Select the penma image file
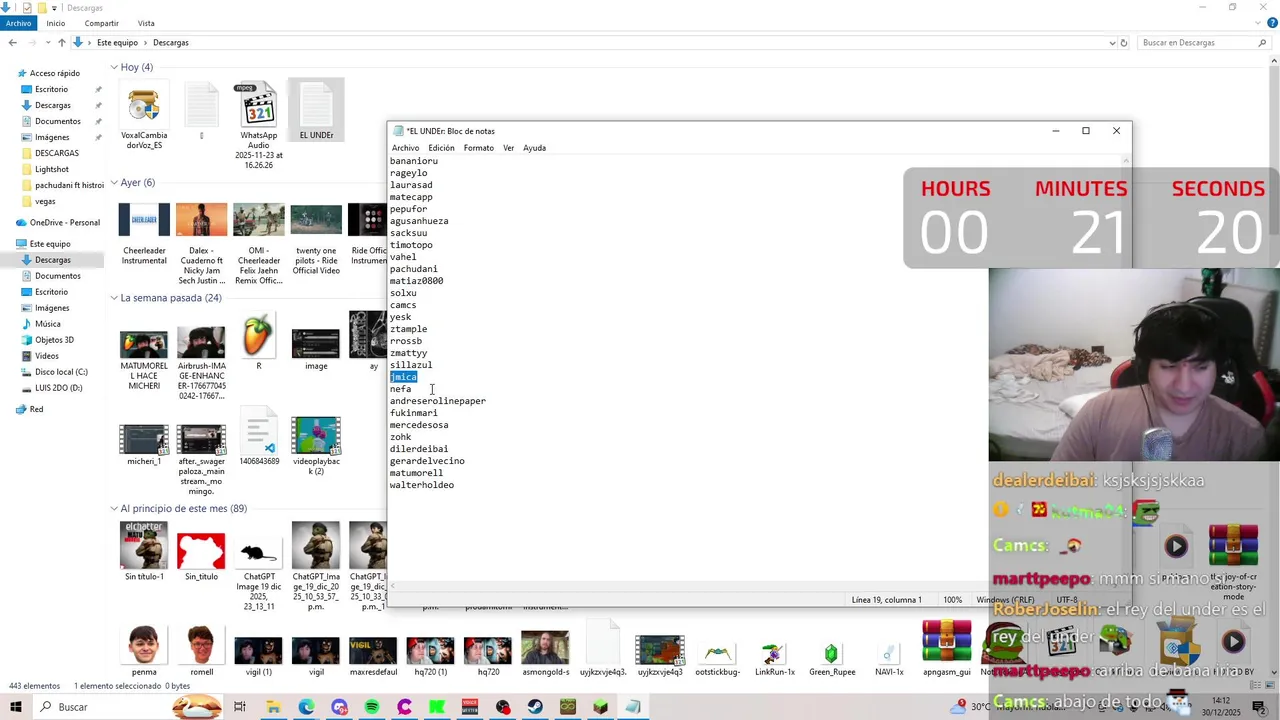The image size is (1280, 720). (144, 652)
